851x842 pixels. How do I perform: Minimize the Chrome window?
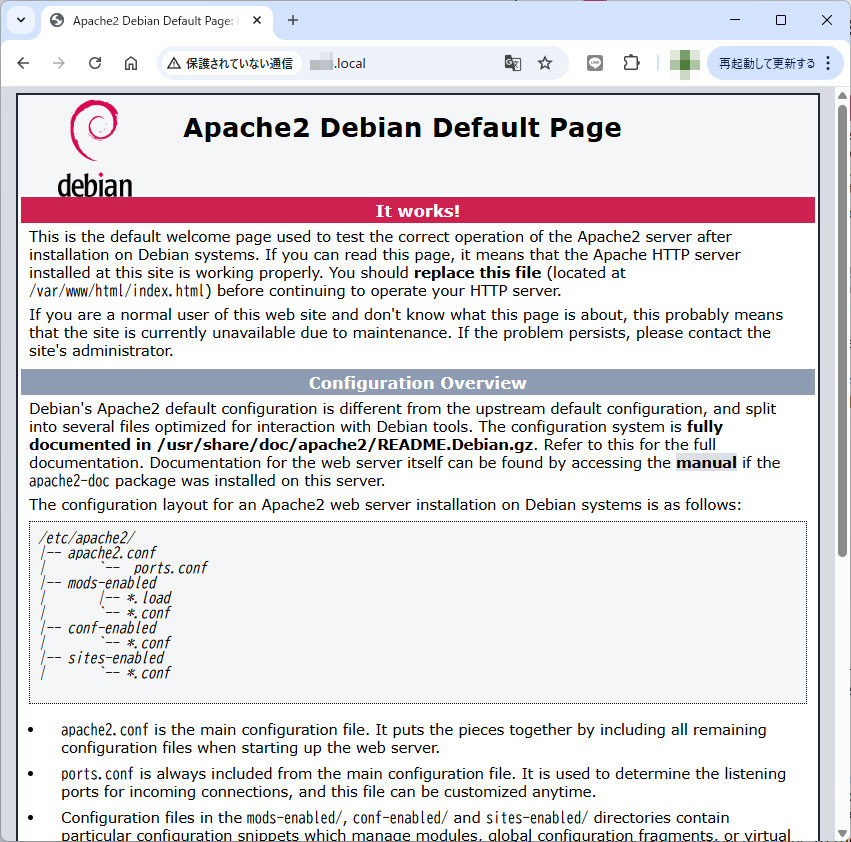click(x=735, y=20)
